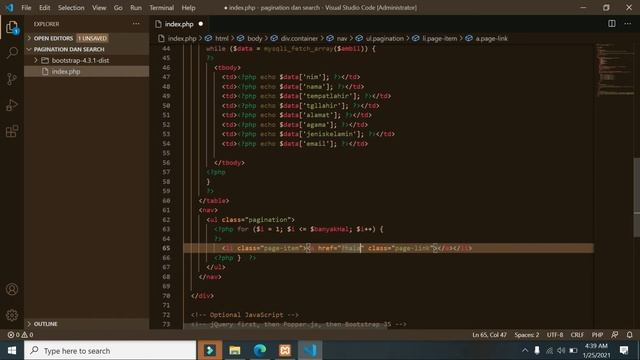Open the Accounts menu icon
The height and width of the screenshot is (360, 640).
pos(12,289)
